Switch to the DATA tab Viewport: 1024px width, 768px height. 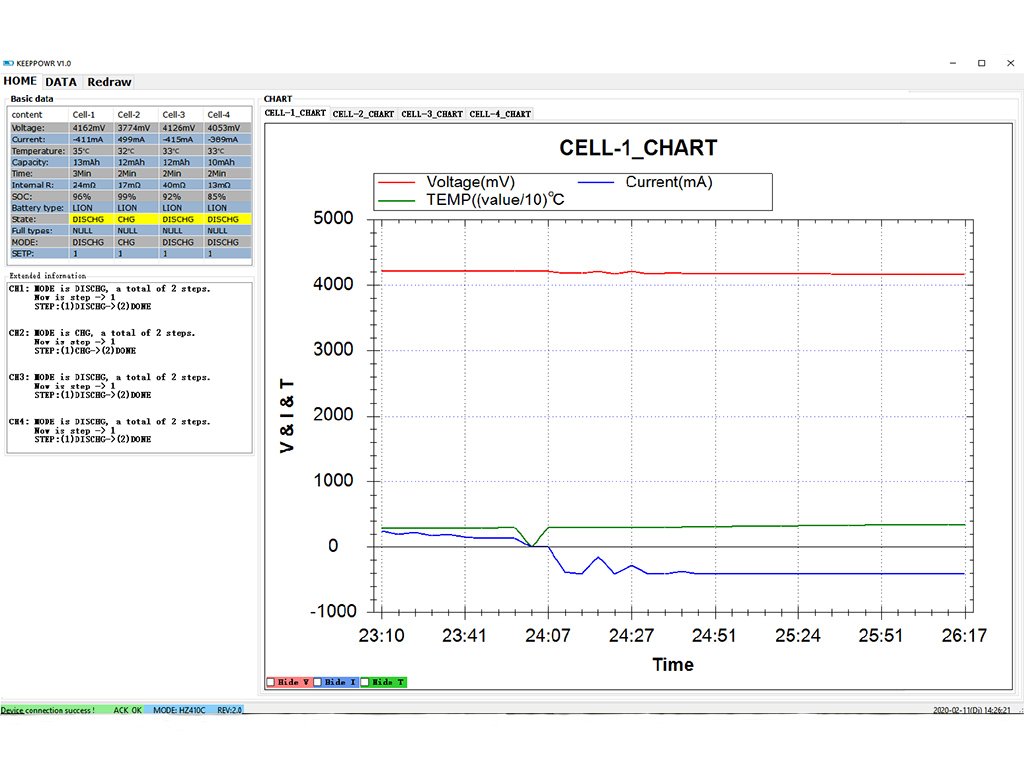coord(61,82)
